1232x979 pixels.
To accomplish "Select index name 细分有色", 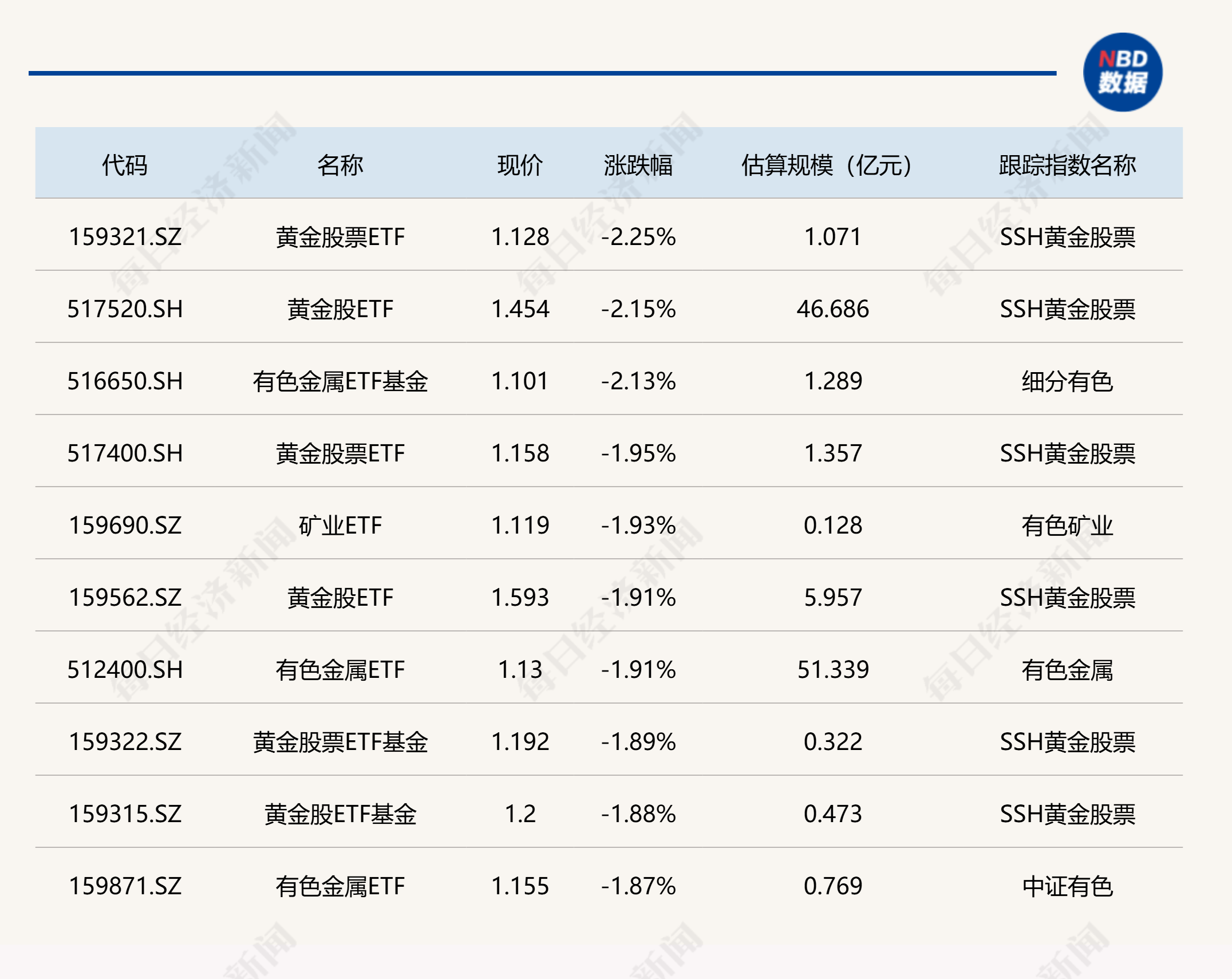I will (x=1068, y=381).
